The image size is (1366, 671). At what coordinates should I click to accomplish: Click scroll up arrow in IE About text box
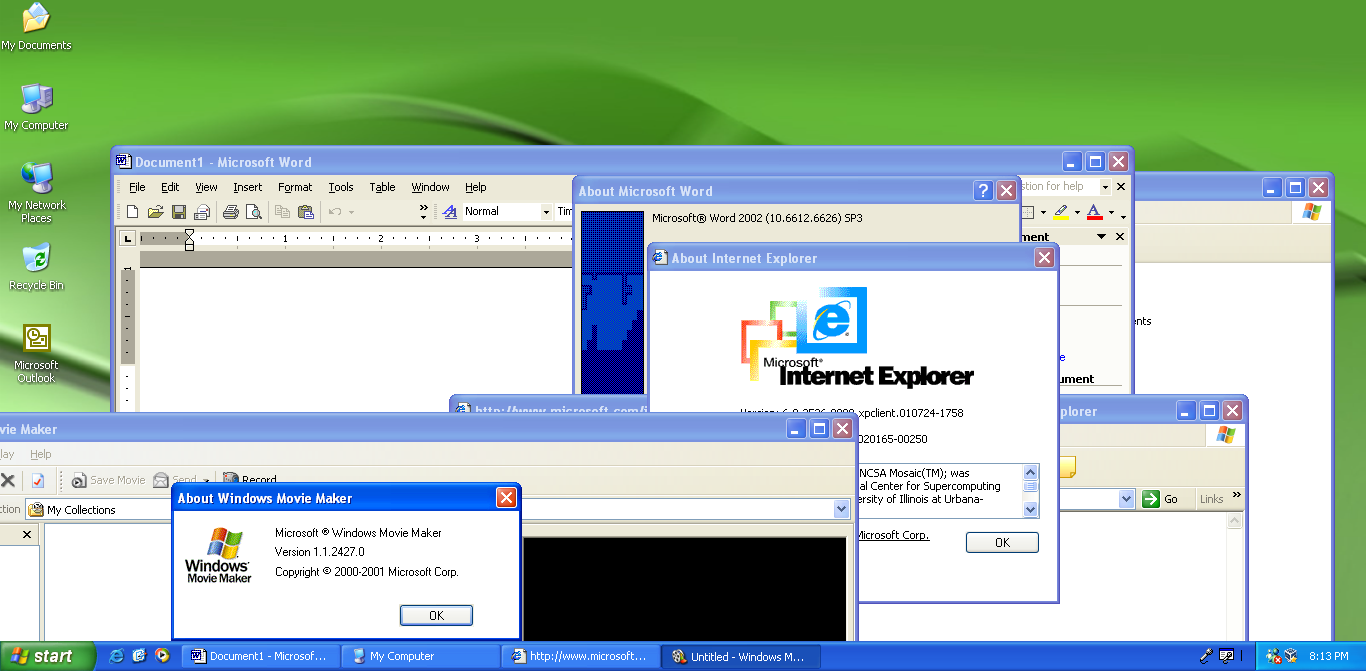(1031, 471)
